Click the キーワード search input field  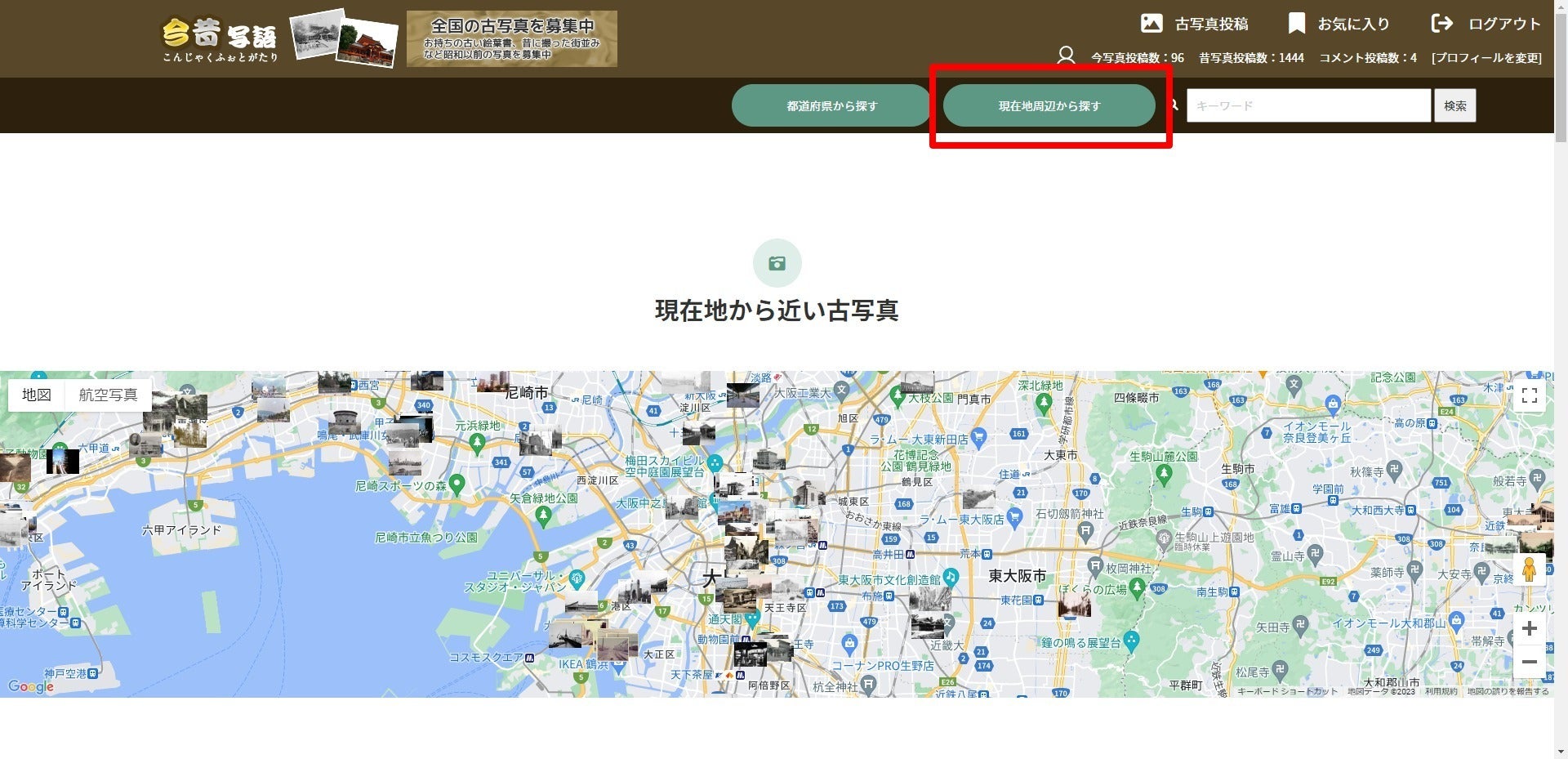pyautogui.click(x=1308, y=105)
